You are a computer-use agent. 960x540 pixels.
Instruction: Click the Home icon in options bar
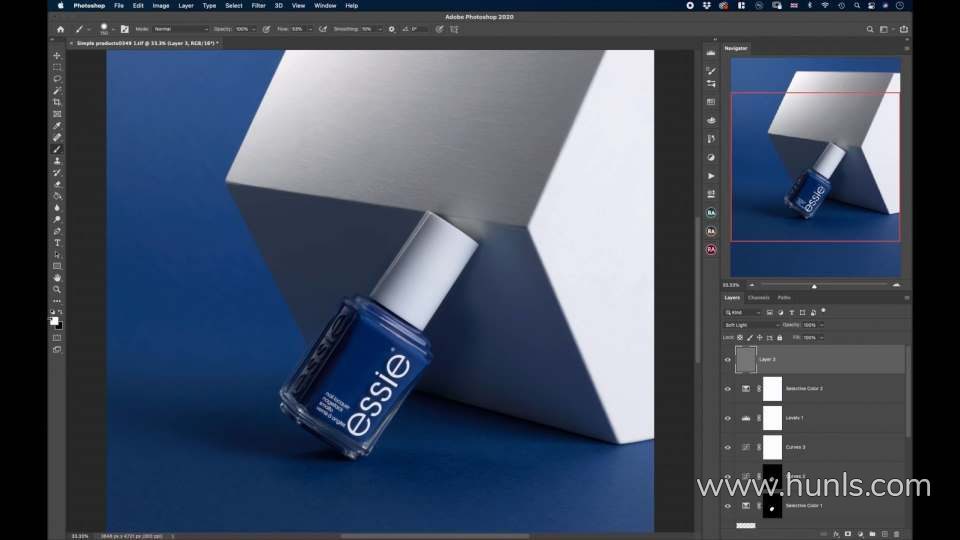60,29
